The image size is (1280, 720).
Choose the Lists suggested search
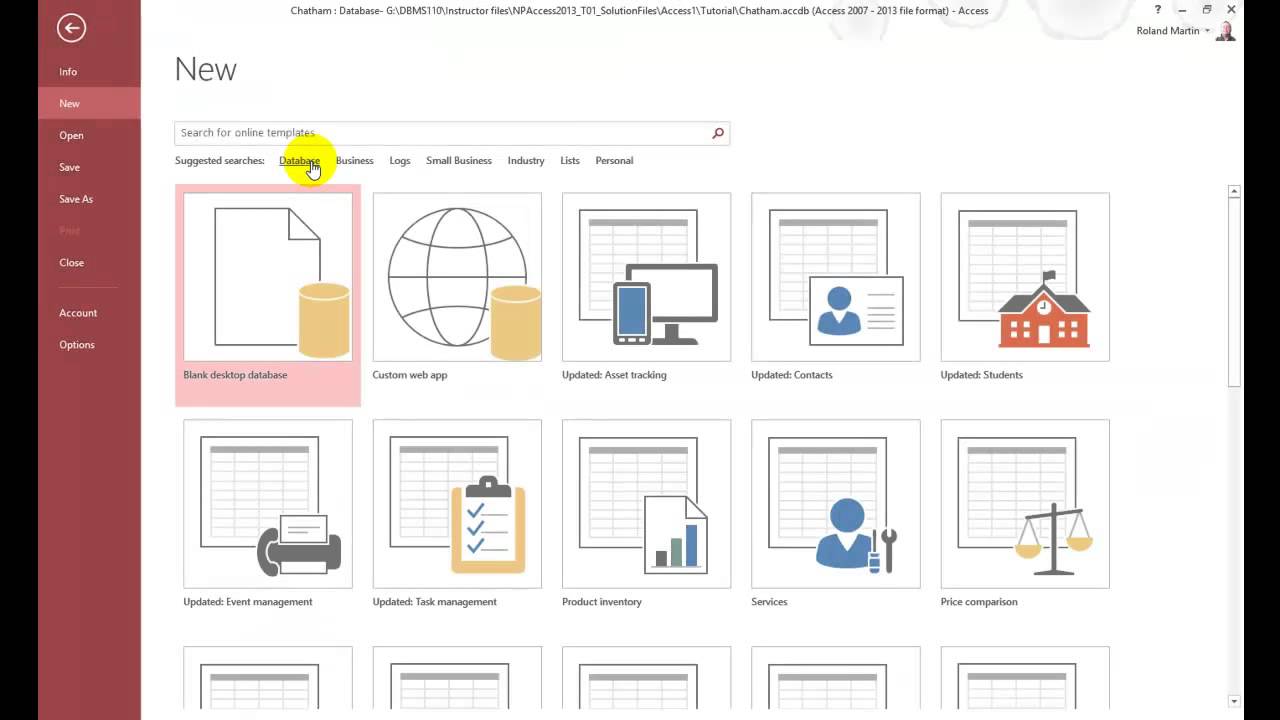(570, 161)
